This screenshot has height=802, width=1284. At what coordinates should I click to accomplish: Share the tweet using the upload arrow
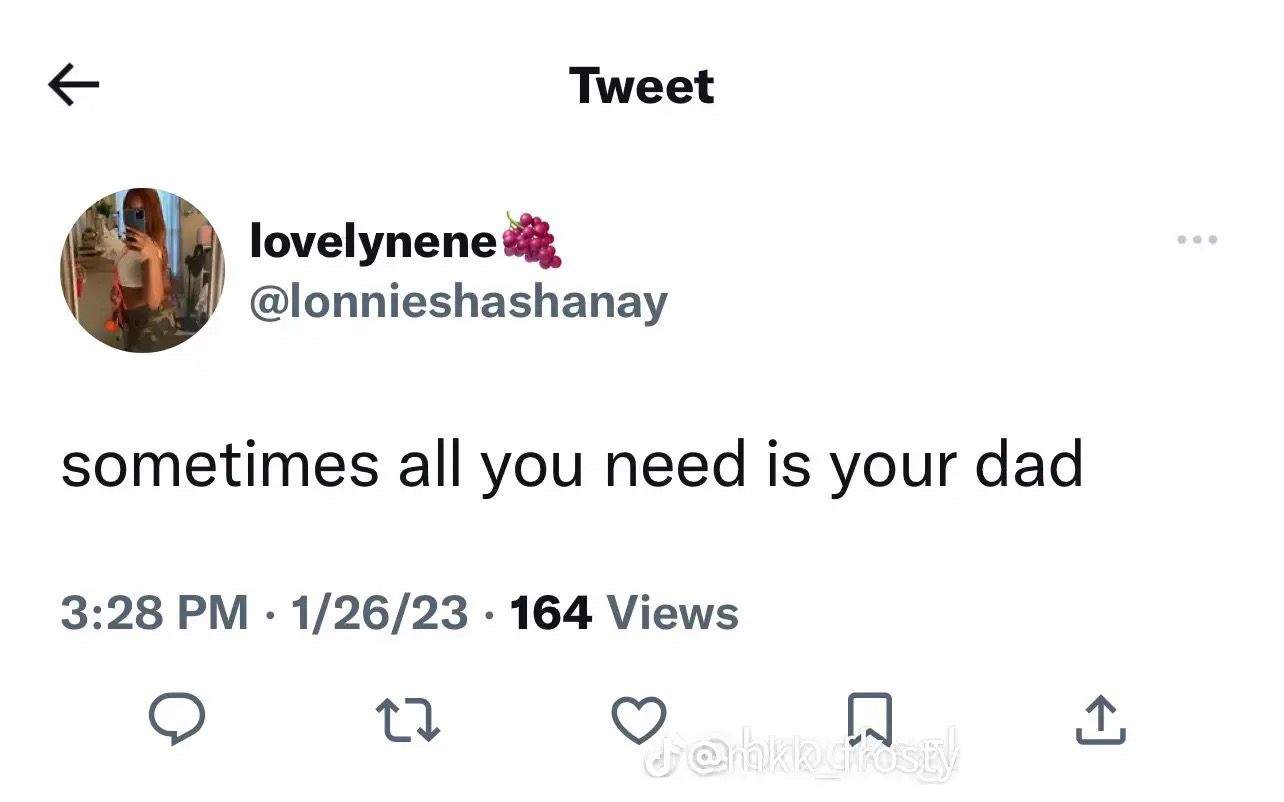[x=1100, y=720]
